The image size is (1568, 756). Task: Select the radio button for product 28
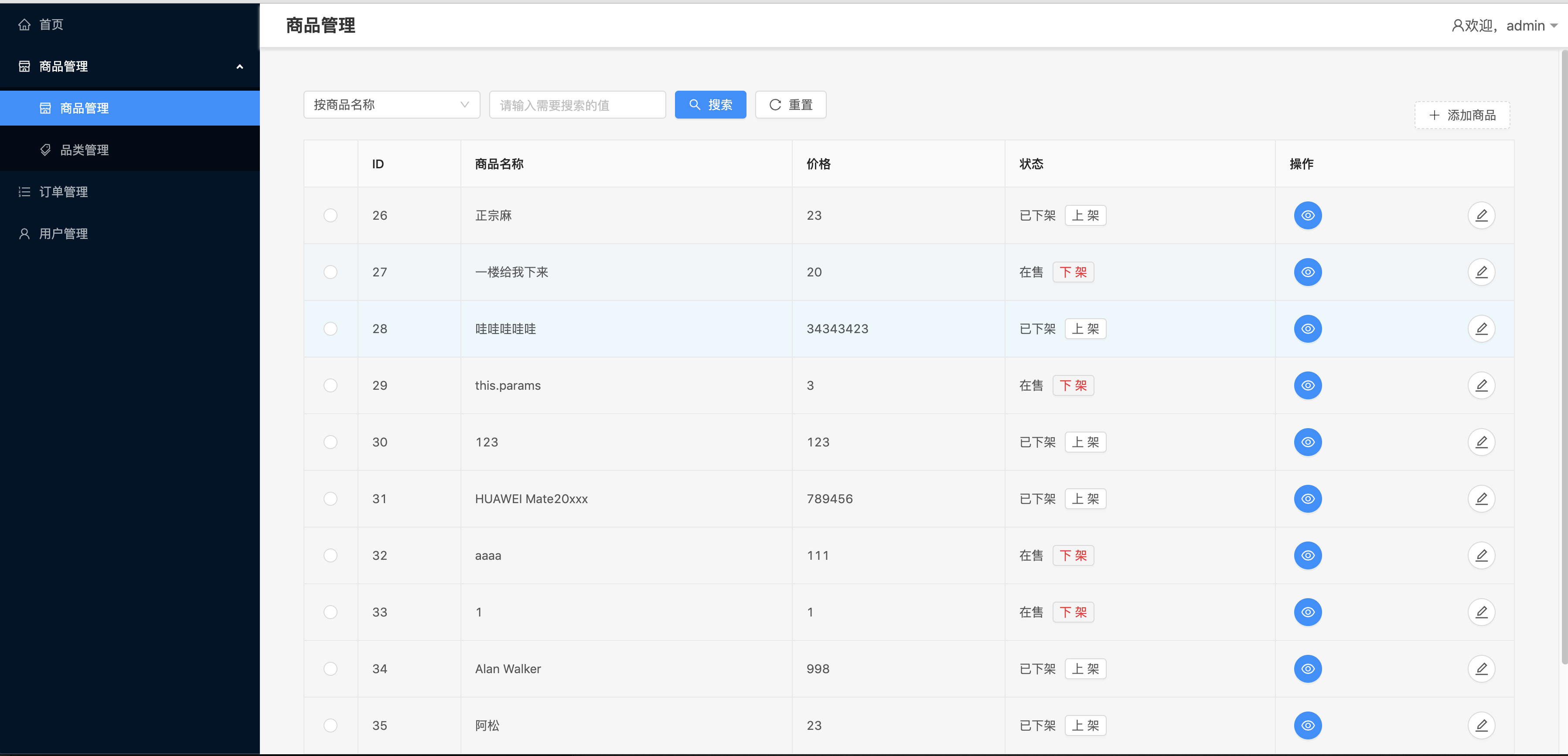(331, 329)
